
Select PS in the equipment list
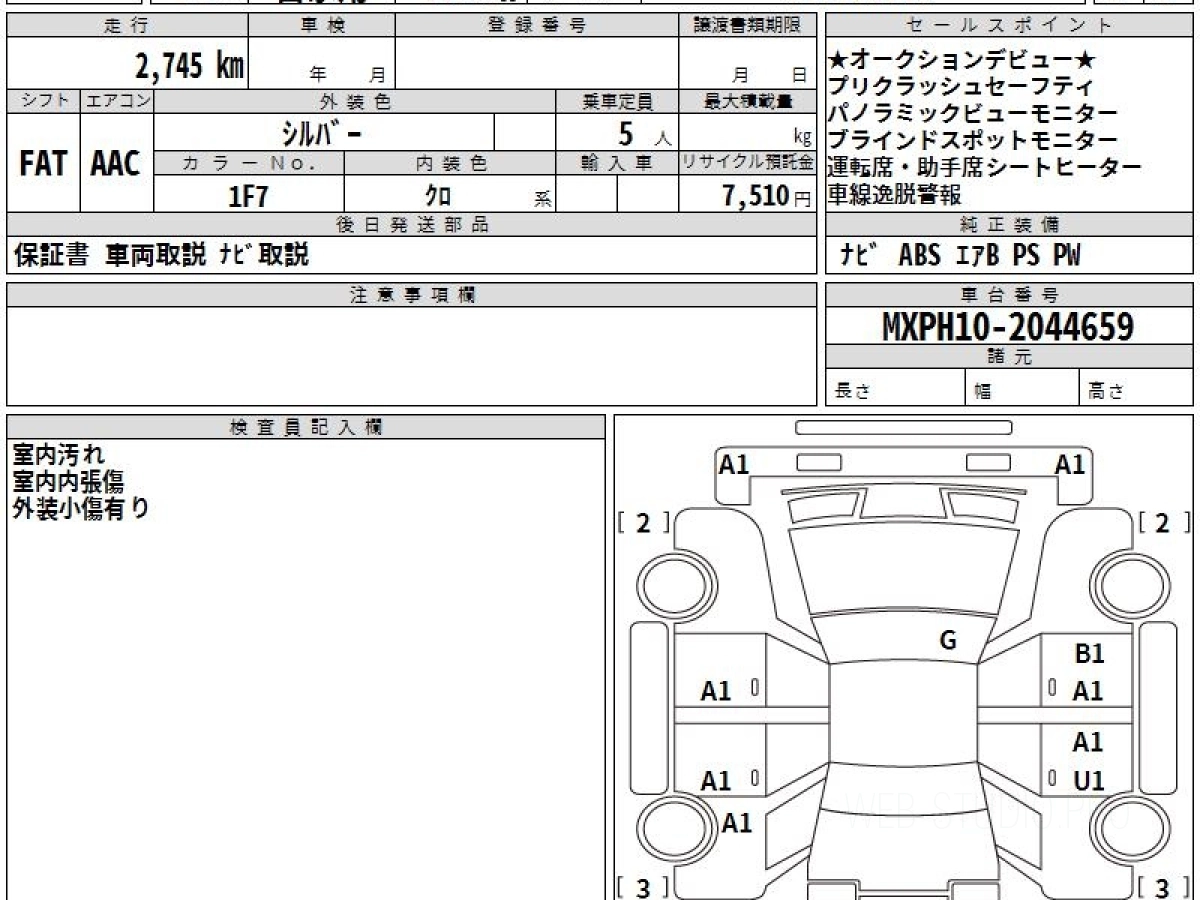click(1027, 256)
